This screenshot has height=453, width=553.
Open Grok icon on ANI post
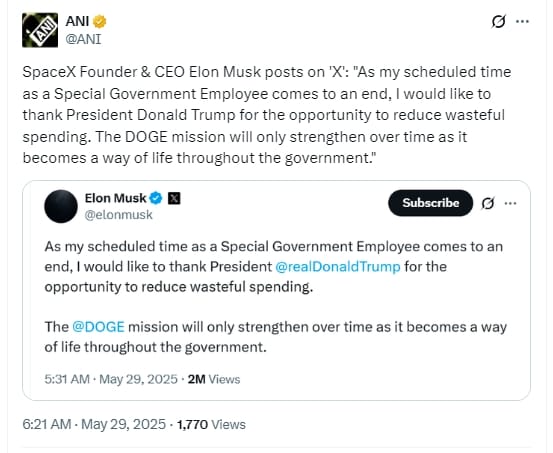tap(499, 22)
